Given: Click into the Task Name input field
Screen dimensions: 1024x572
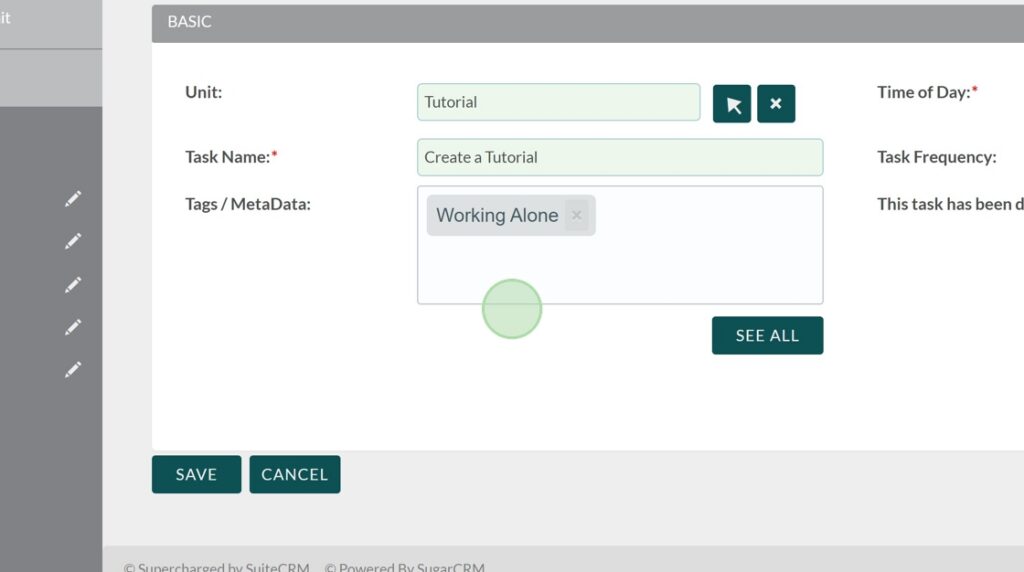Looking at the screenshot, I should tap(620, 157).
